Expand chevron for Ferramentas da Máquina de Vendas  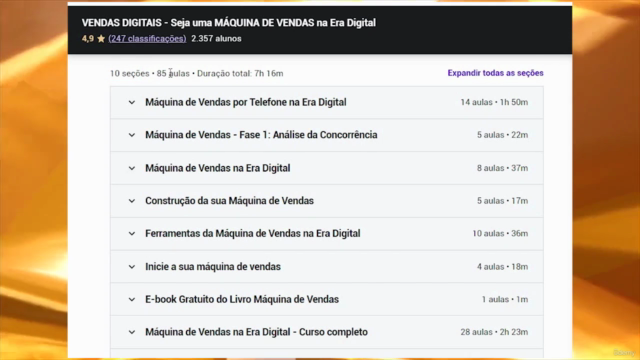coord(131,233)
